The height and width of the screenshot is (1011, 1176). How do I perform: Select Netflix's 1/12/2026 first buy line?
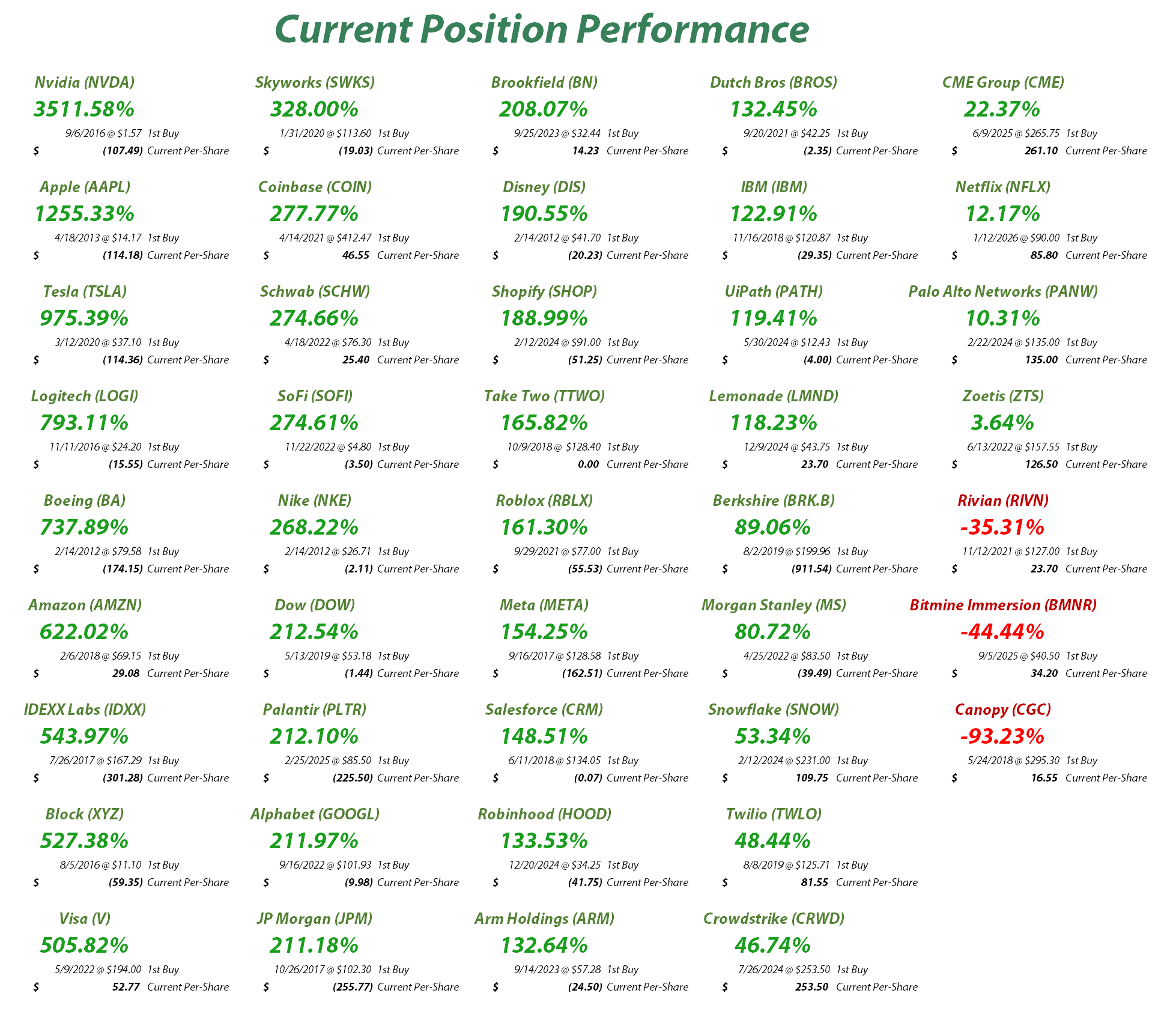click(1034, 238)
